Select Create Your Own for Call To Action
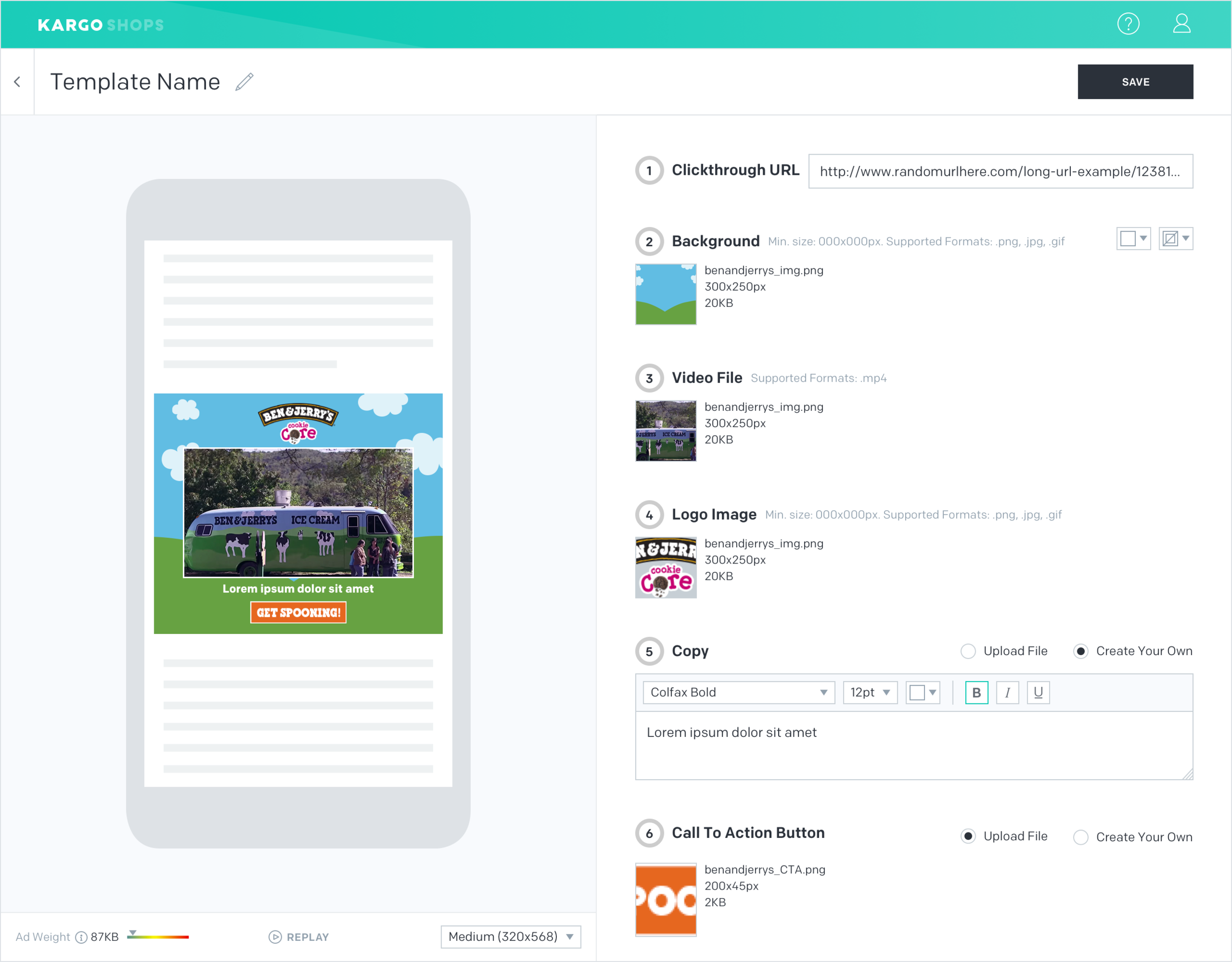The width and height of the screenshot is (1232, 962). point(1080,837)
